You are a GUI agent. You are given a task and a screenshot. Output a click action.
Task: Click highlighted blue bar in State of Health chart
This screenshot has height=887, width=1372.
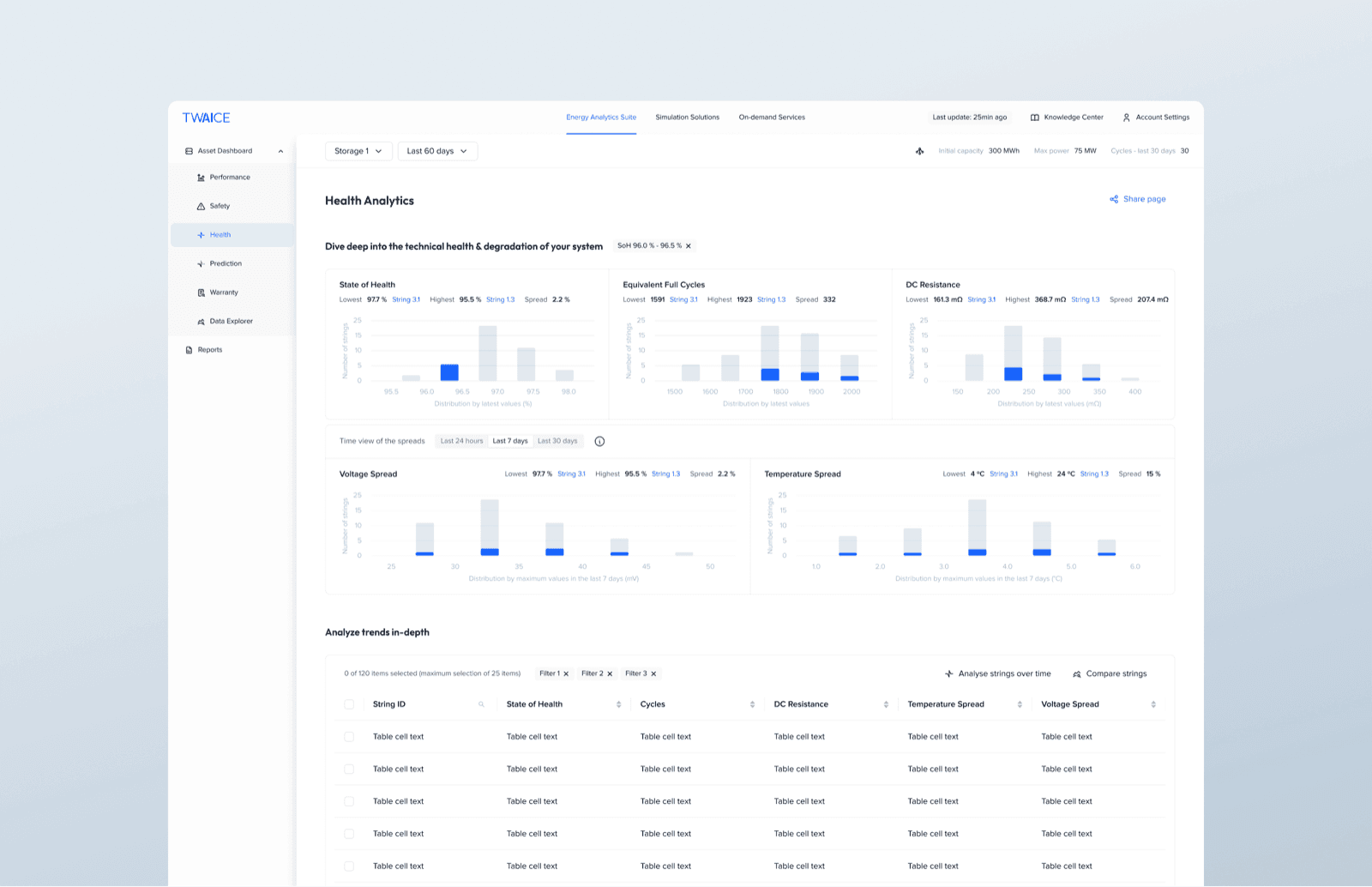449,372
